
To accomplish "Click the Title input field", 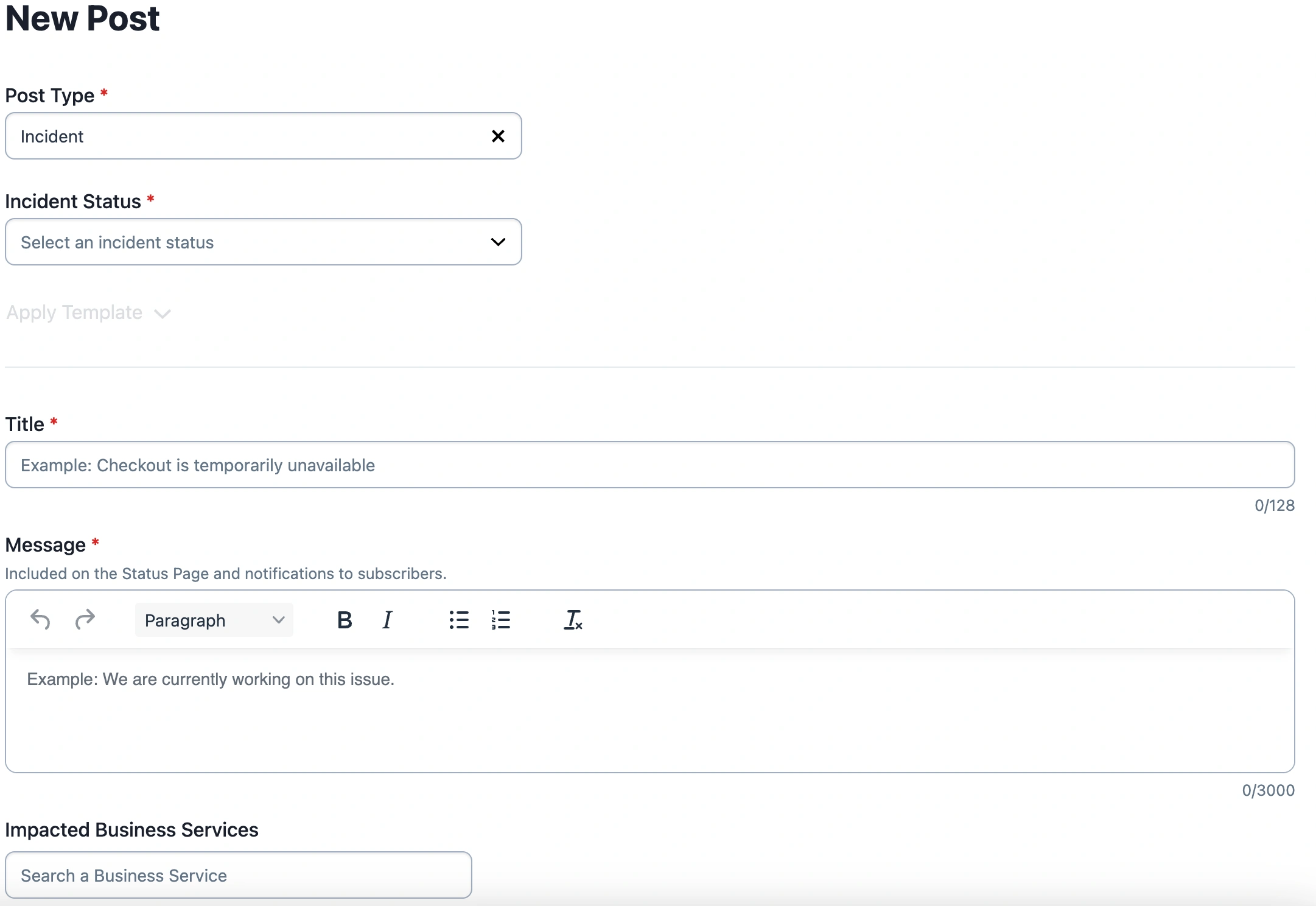I will click(649, 465).
